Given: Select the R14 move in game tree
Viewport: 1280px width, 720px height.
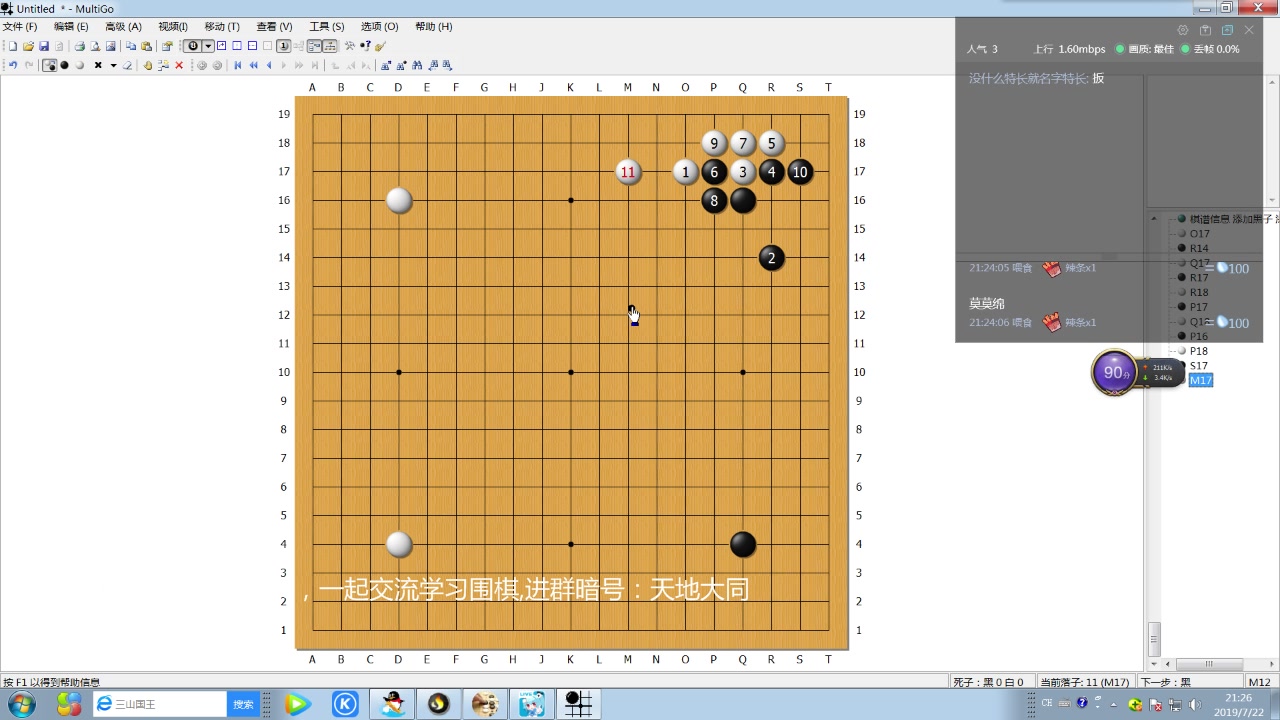Looking at the screenshot, I should point(1199,248).
